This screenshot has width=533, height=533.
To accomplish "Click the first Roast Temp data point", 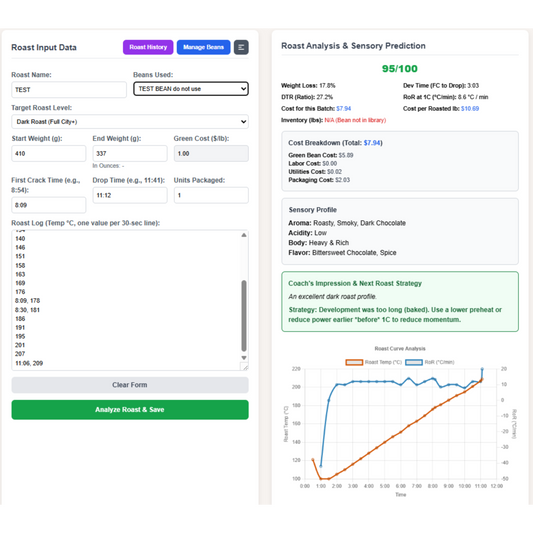I will coord(313,460).
